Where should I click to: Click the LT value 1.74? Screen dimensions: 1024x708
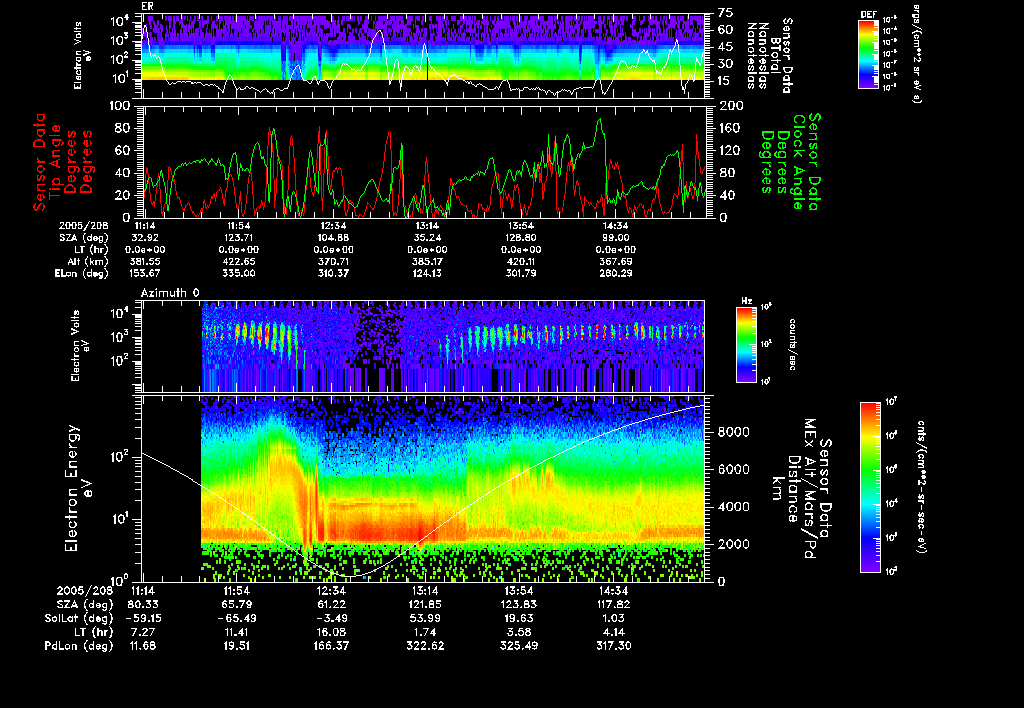[x=425, y=632]
